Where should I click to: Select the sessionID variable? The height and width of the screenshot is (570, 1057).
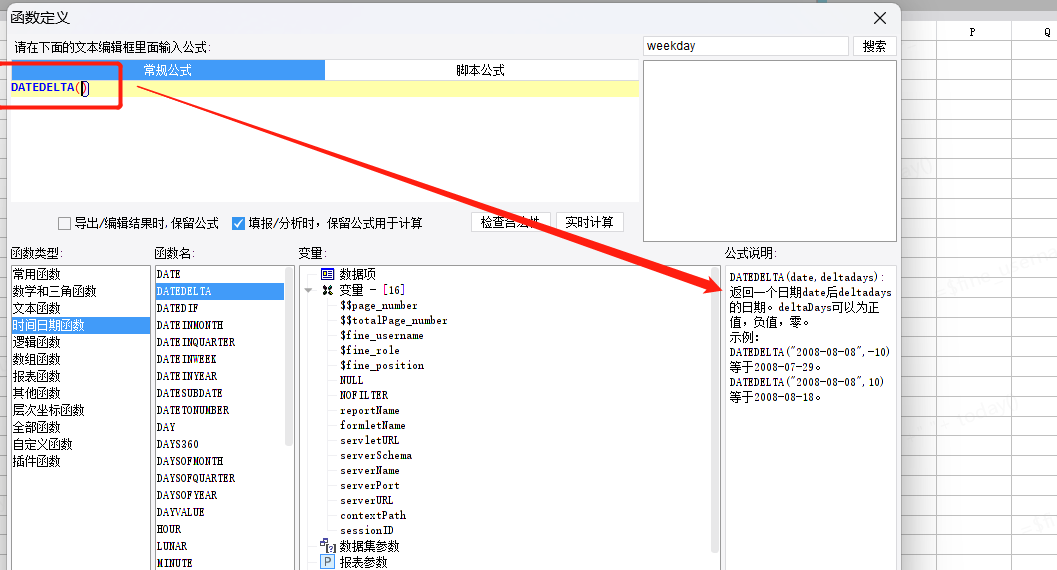coord(367,530)
